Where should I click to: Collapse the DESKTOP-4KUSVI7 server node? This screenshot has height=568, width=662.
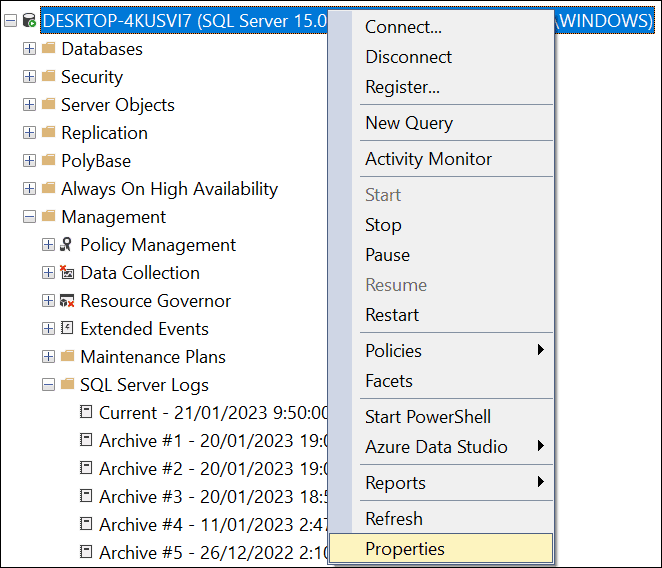click(x=11, y=21)
